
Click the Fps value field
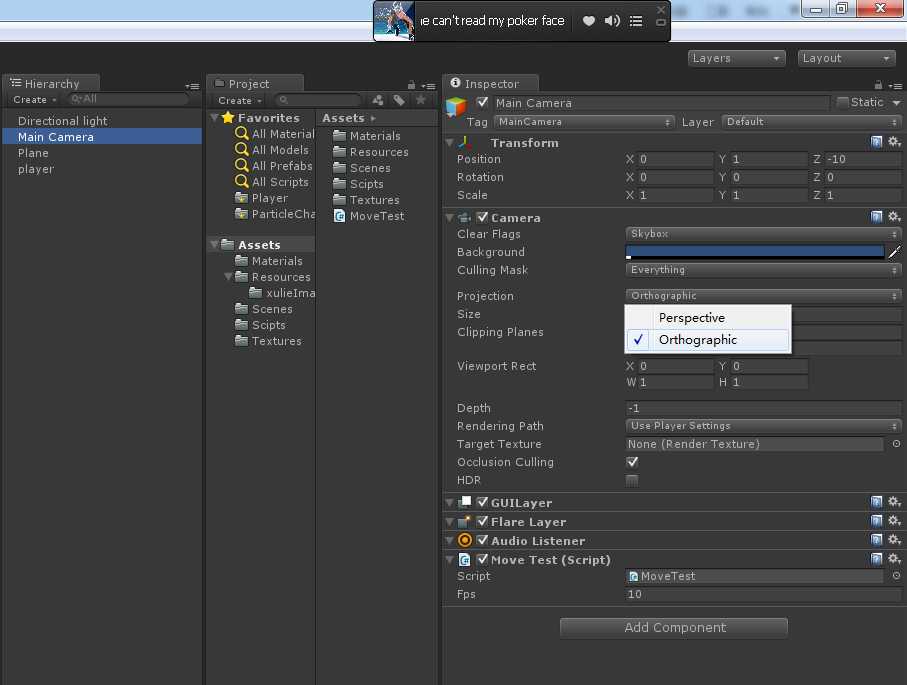764,594
